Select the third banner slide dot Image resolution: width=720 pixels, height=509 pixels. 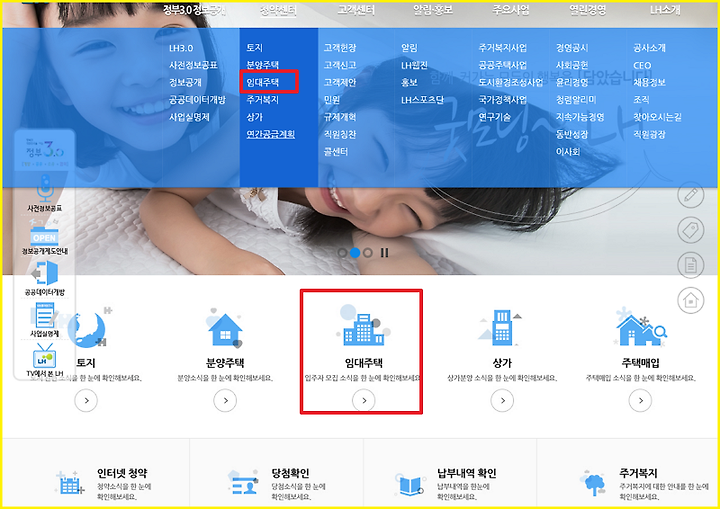click(x=368, y=253)
